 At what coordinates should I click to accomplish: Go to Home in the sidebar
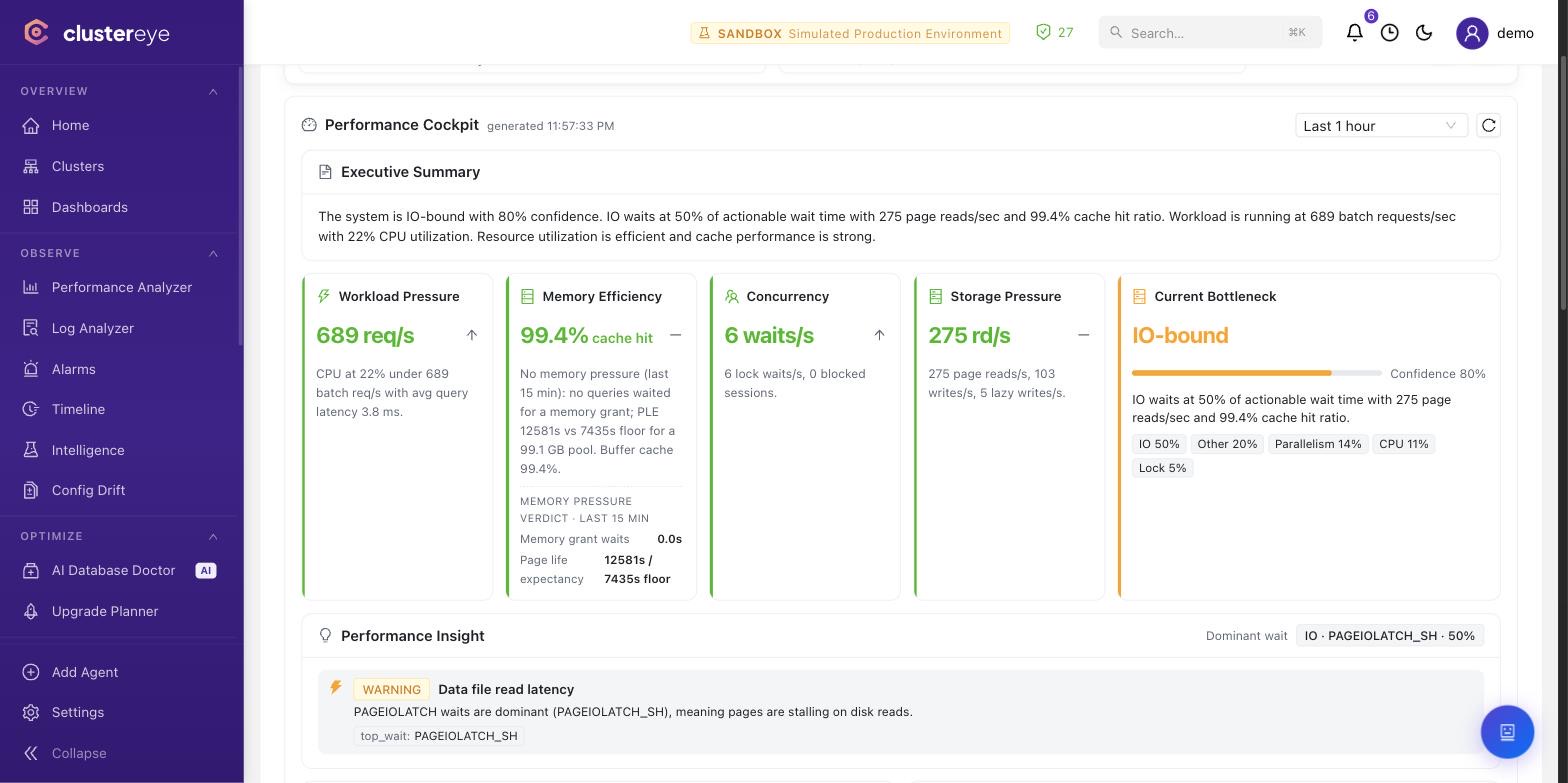(120, 125)
